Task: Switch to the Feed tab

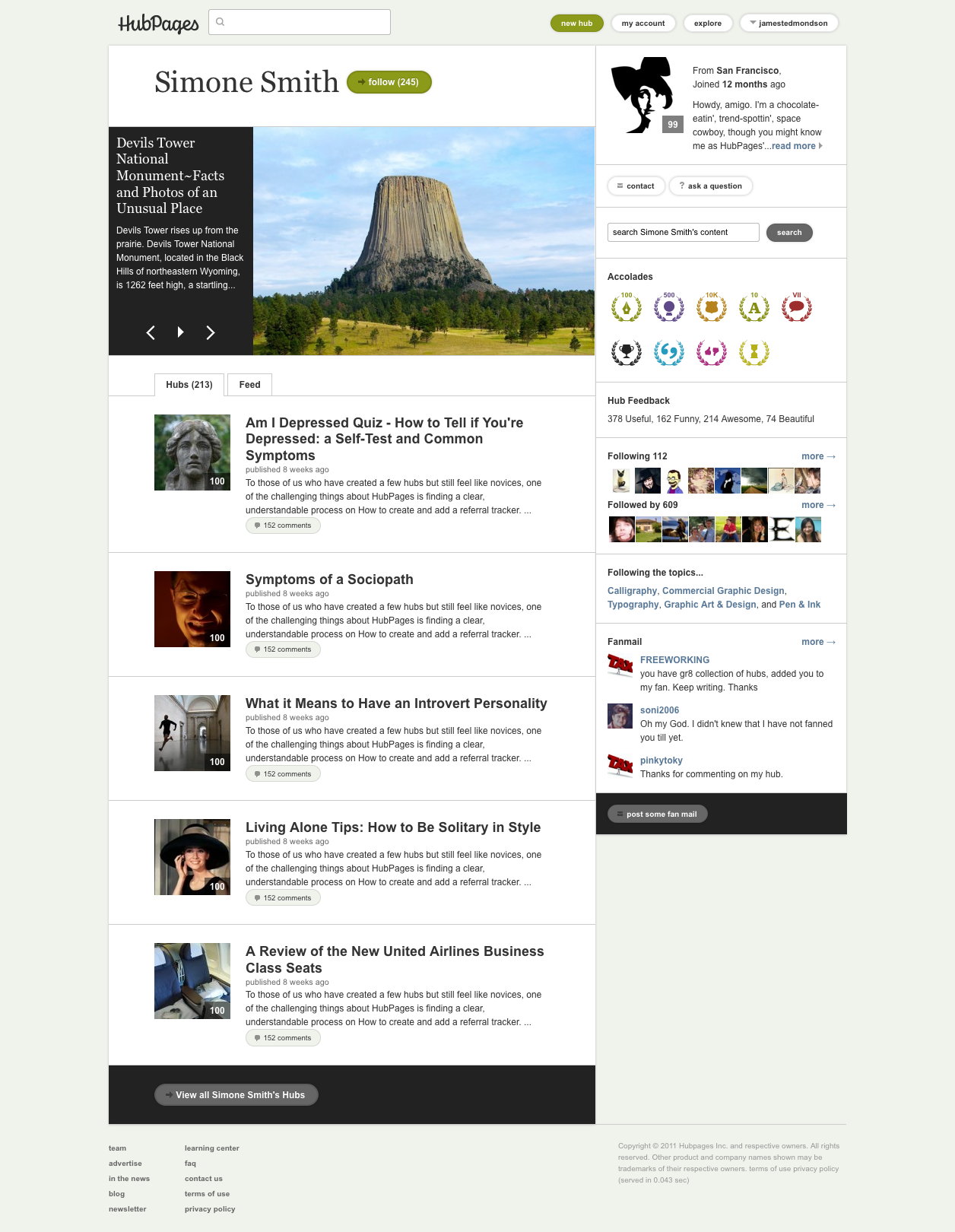Action: 249,385
